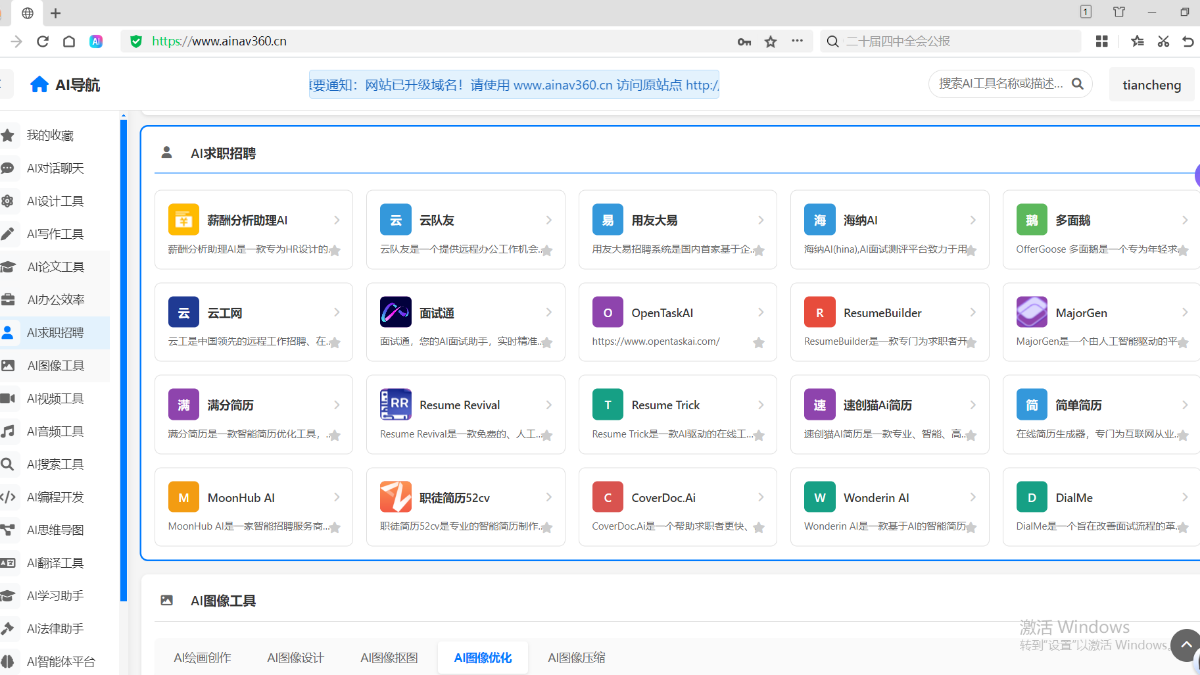This screenshot has height=675, width=1200.
Task: Click the AI论文工具 graduation cap icon
Action: pos(7,267)
